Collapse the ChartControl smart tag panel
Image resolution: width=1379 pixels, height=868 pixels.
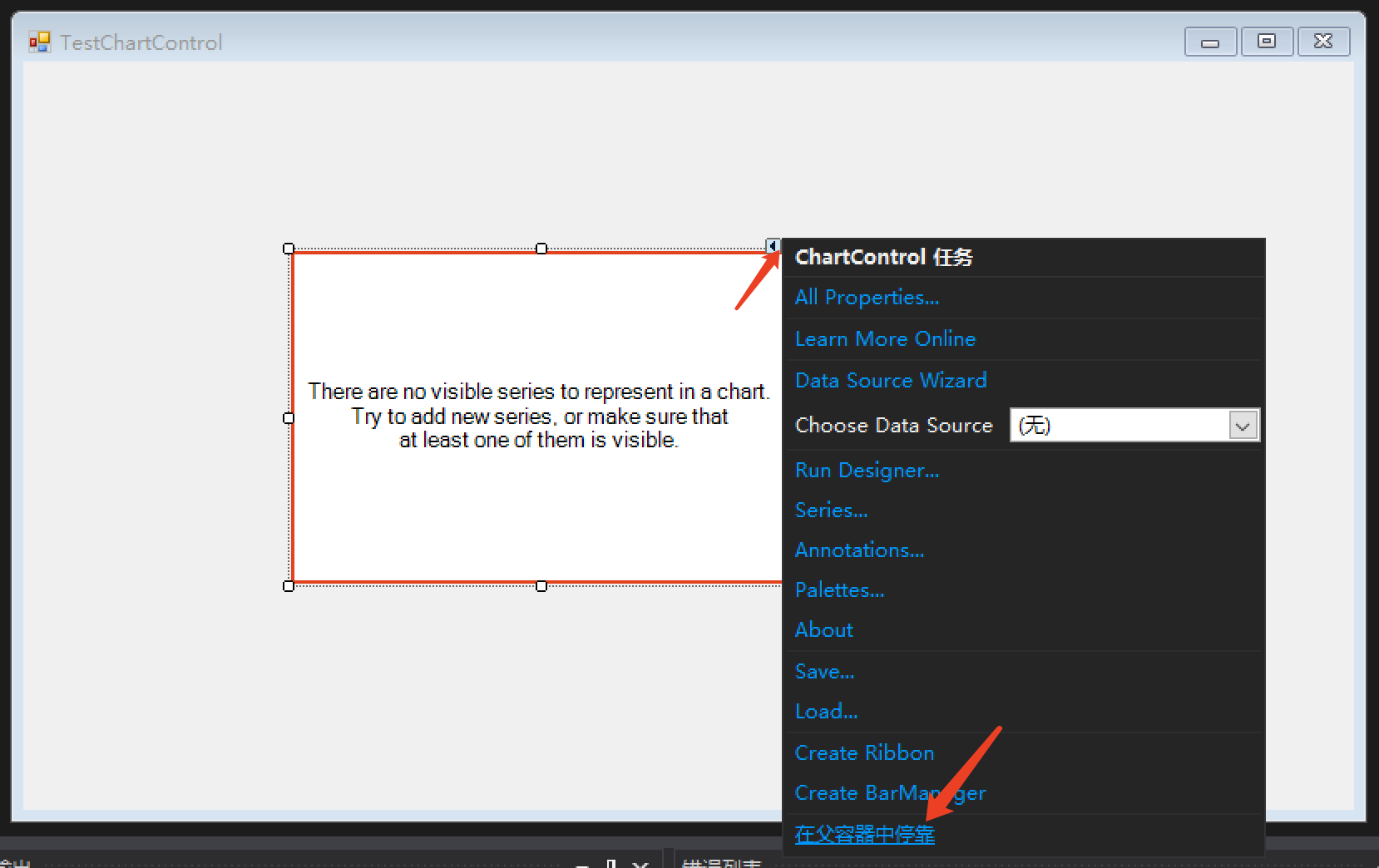772,245
